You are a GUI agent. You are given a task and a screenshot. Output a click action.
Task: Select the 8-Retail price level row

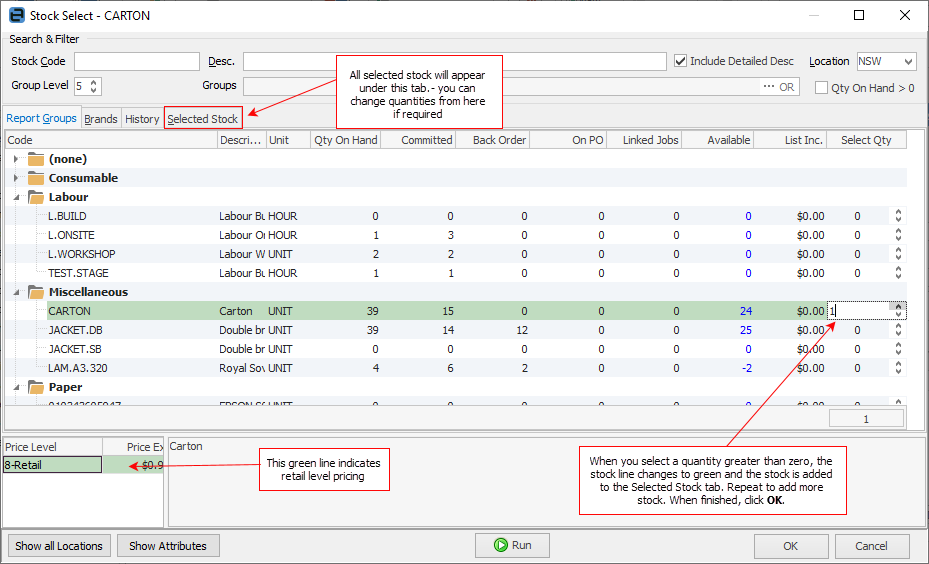(52, 464)
